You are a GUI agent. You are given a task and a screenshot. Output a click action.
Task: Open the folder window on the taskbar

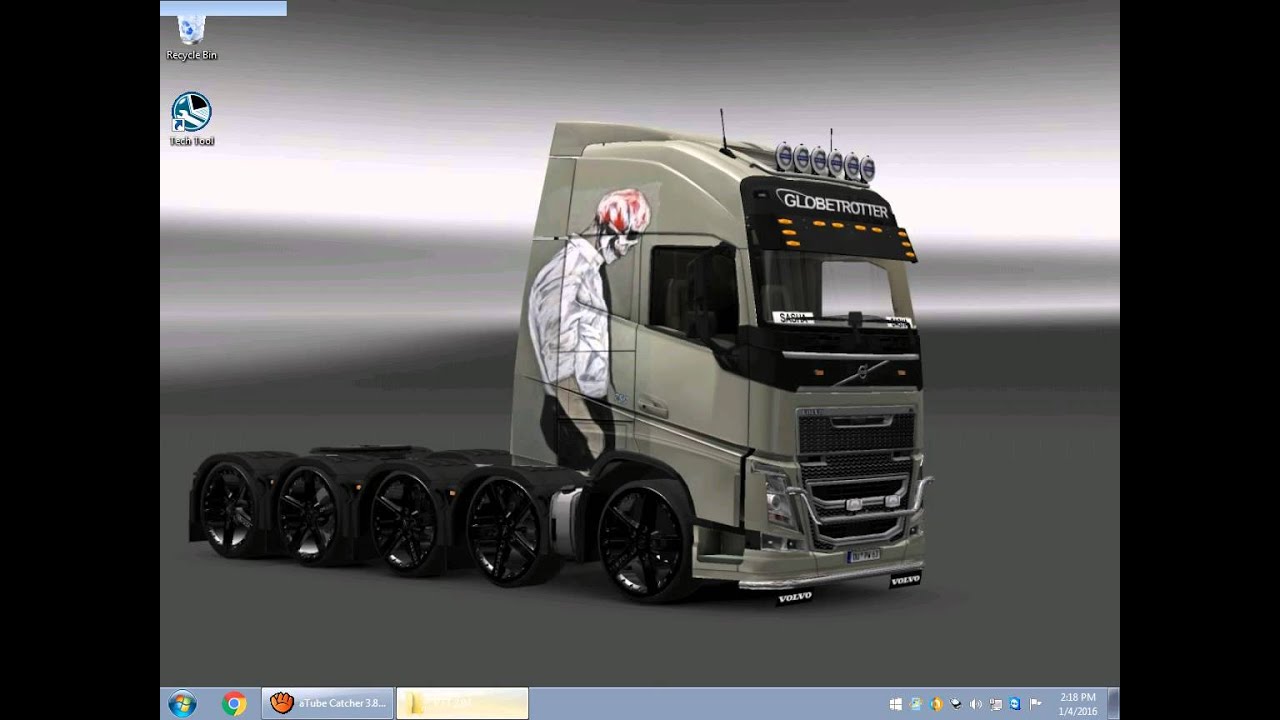[462, 703]
